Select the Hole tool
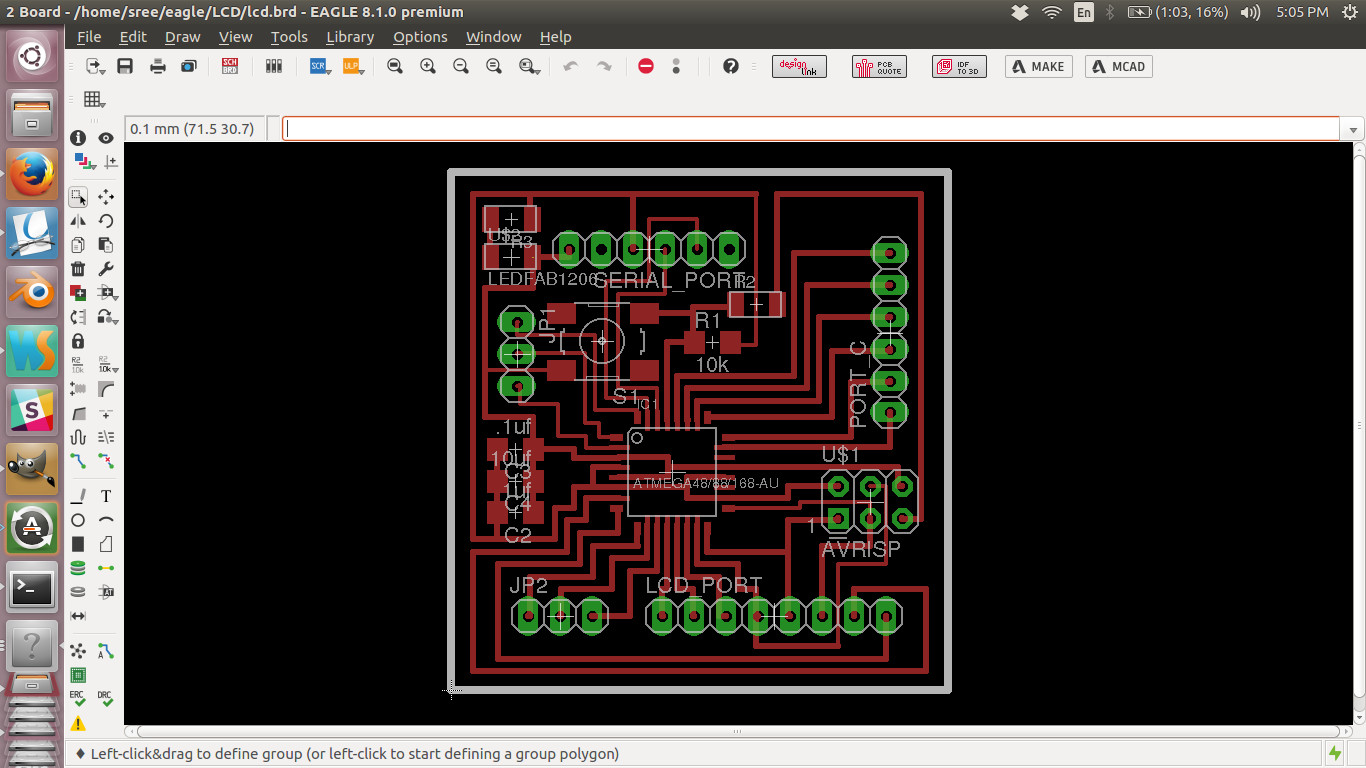Viewport: 1366px width, 768px height. (78, 592)
